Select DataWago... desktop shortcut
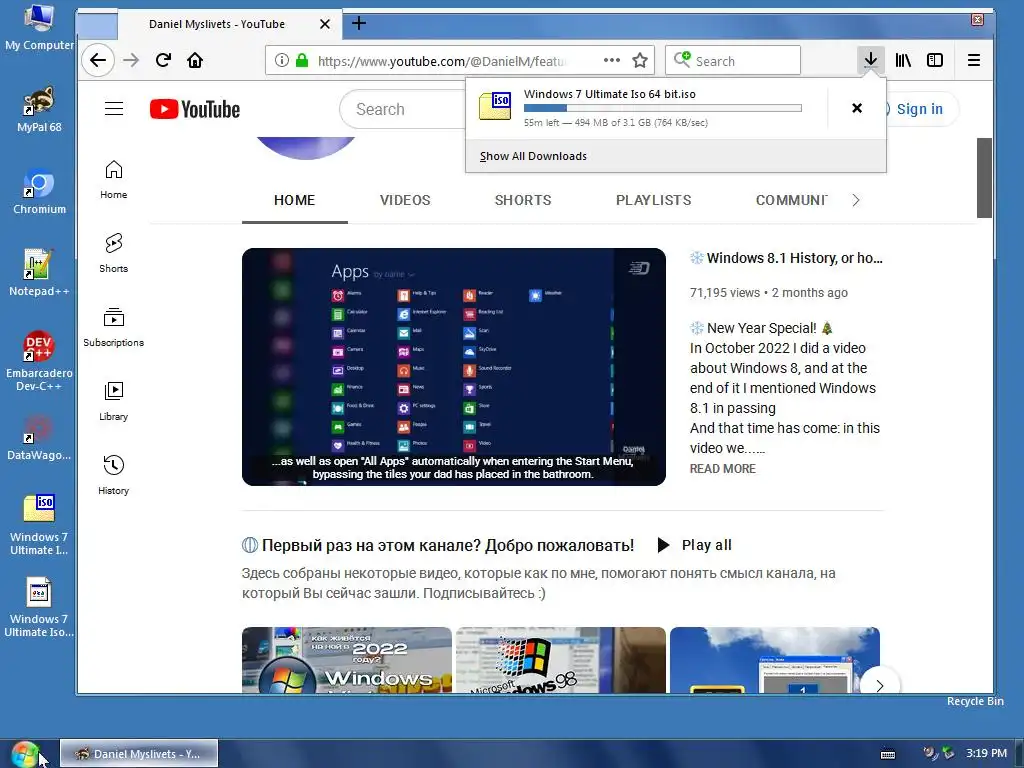 coord(39,438)
